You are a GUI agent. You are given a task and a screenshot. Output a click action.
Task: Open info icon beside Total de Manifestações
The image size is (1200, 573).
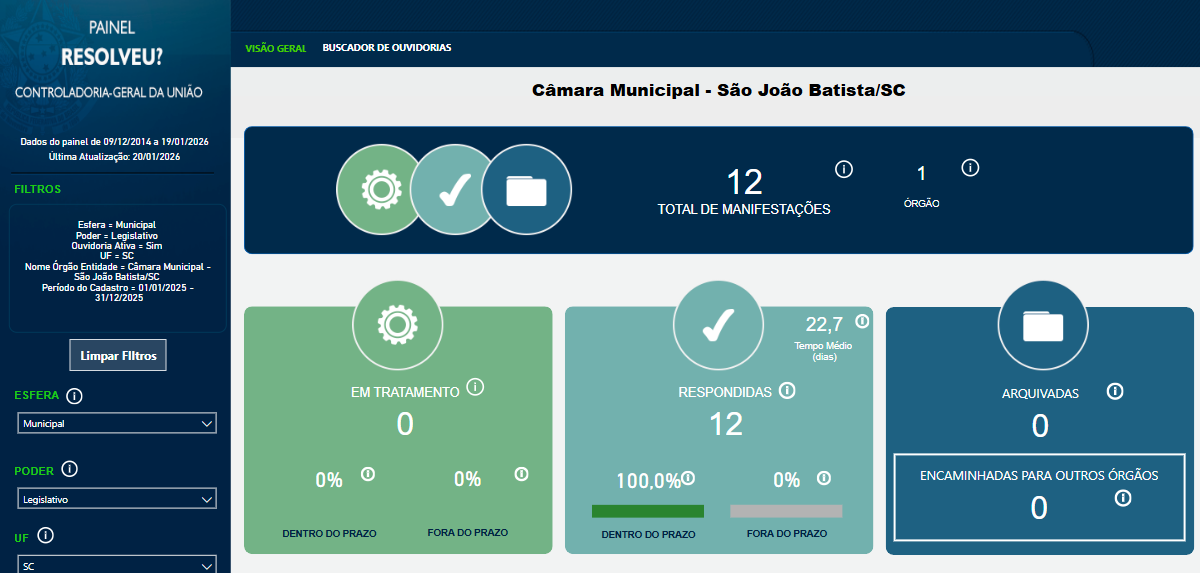coord(843,169)
